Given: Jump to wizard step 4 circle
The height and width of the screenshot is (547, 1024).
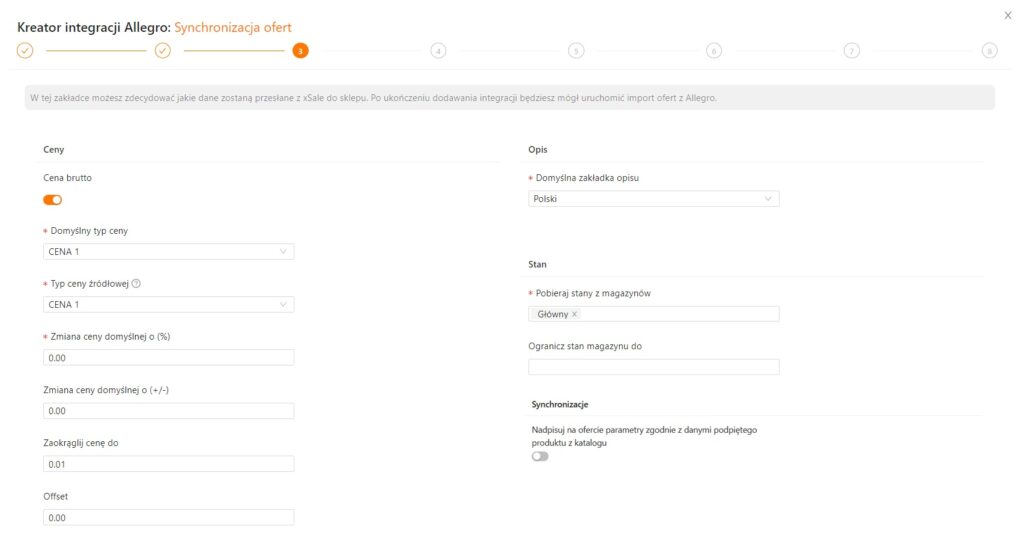Looking at the screenshot, I should pos(438,51).
